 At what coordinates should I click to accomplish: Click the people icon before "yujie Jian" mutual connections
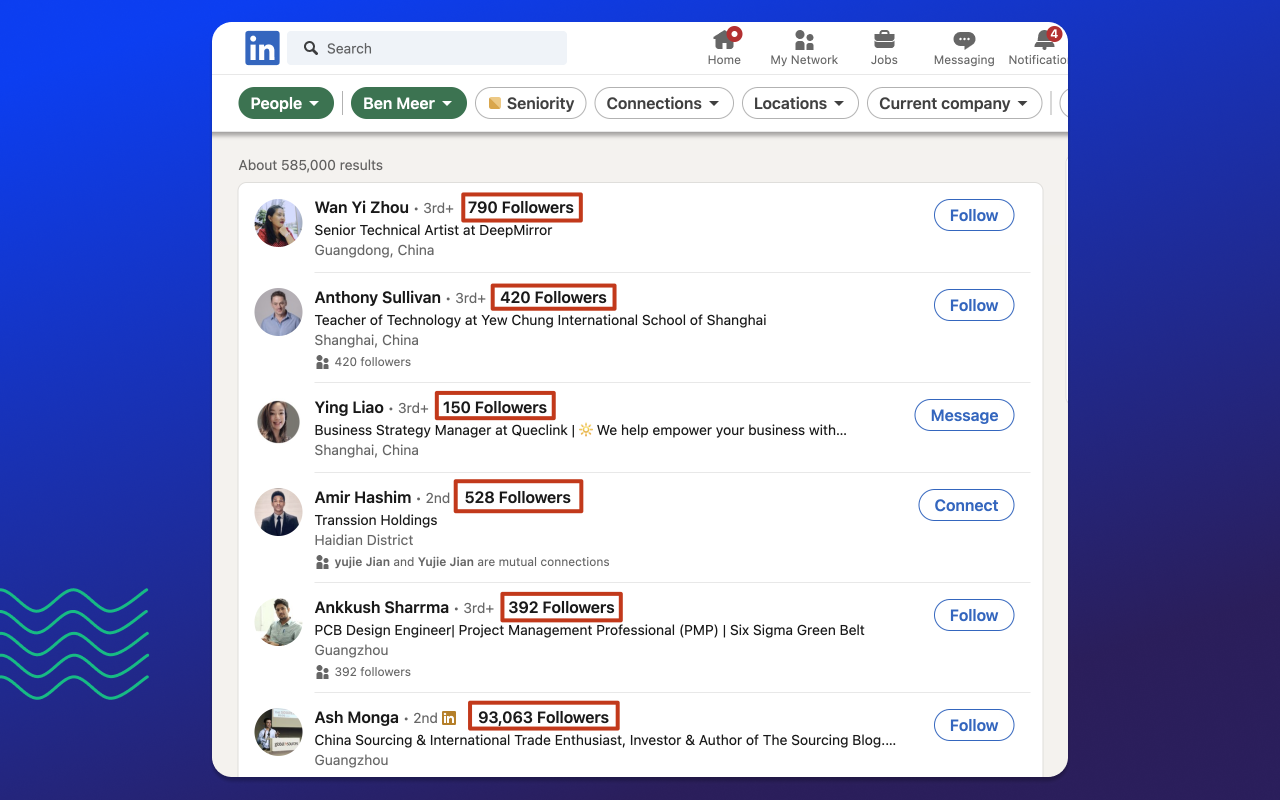(x=322, y=562)
